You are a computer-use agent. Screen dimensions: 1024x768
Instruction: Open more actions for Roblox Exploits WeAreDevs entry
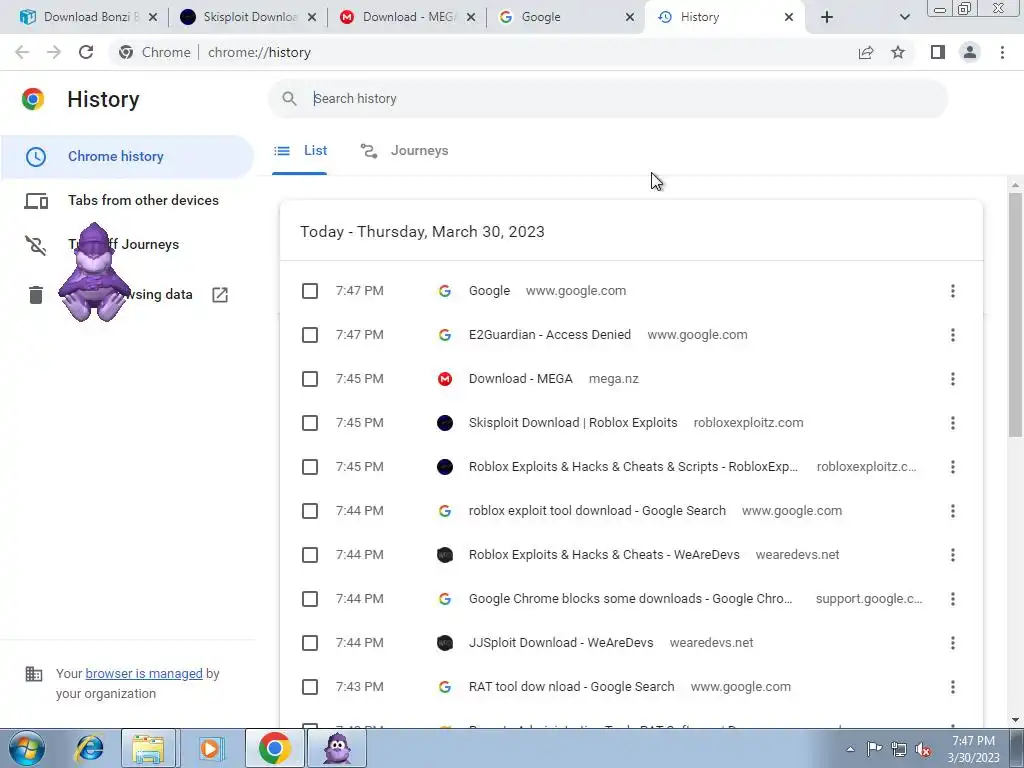point(953,555)
